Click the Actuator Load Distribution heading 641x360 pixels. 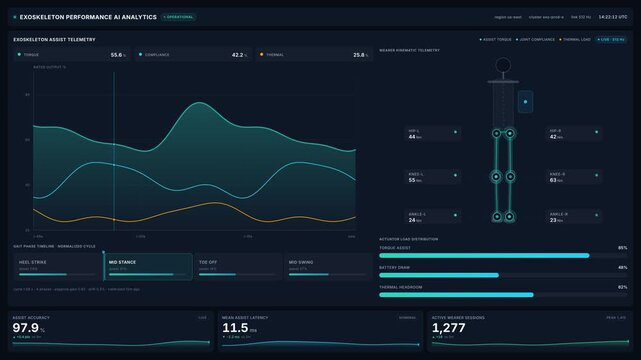point(408,239)
